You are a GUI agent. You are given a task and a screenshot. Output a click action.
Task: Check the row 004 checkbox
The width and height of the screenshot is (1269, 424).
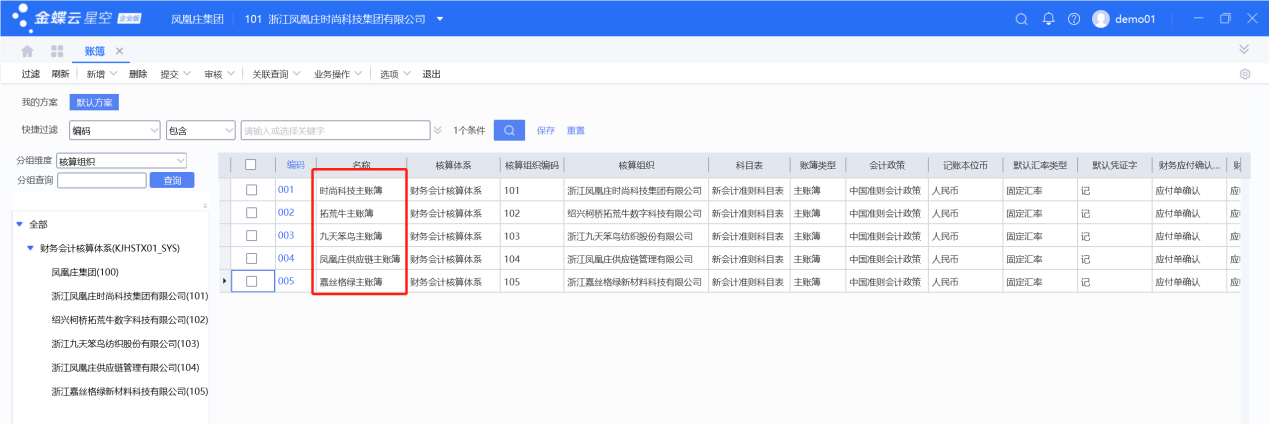pyautogui.click(x=251, y=259)
